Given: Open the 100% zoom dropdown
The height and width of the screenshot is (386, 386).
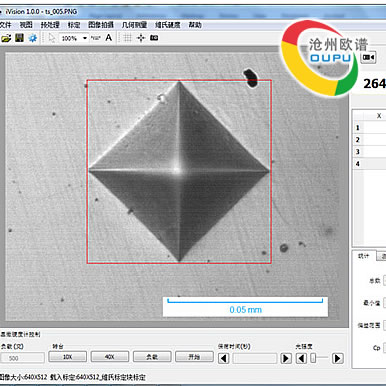Looking at the screenshot, I should tap(85, 38).
